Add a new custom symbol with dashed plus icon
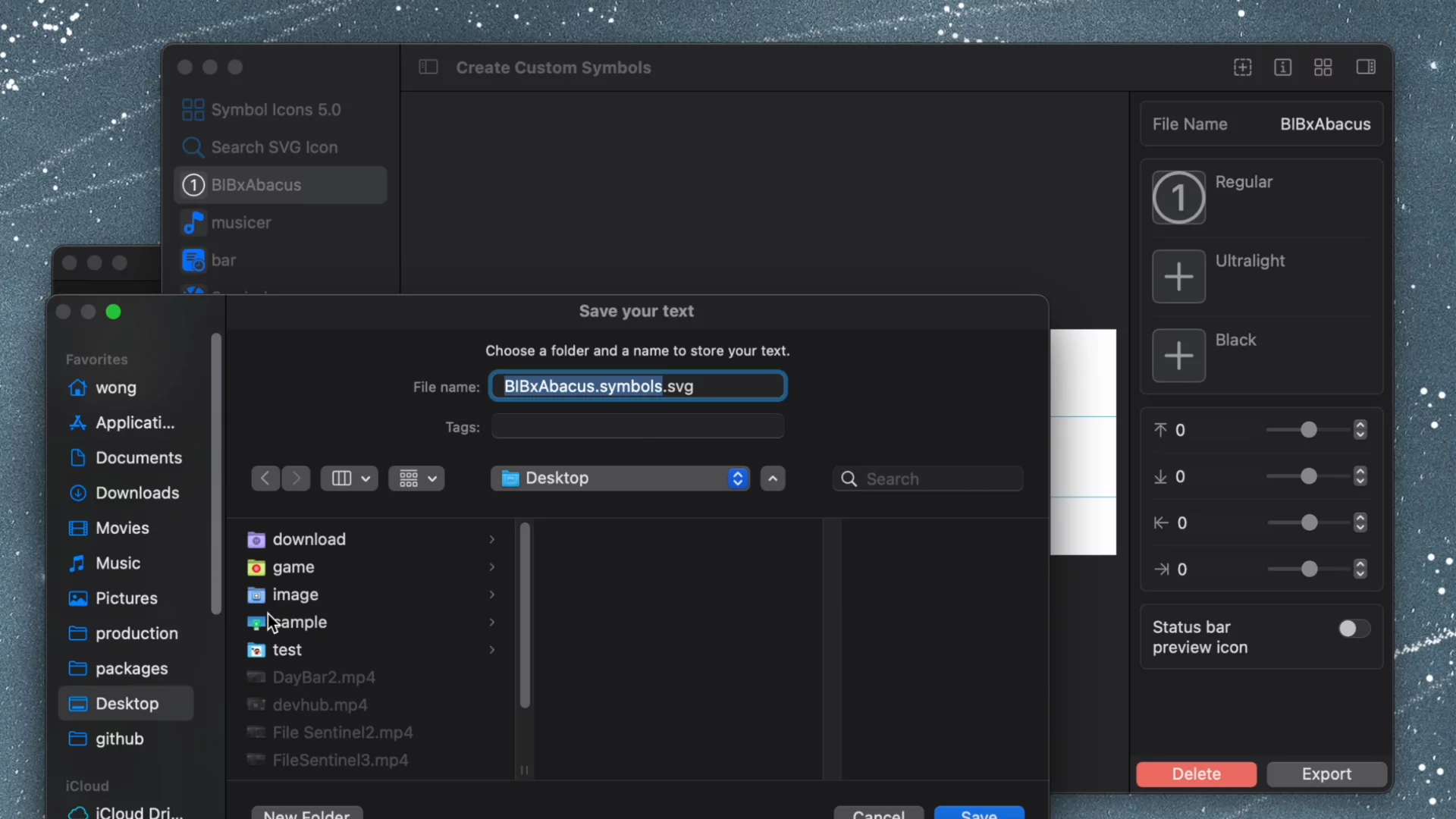 pyautogui.click(x=1243, y=67)
